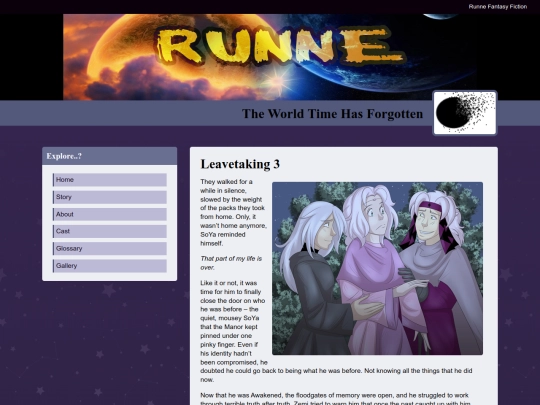The width and height of the screenshot is (540, 405).
Task: Open the Home navigation link
Action: click(x=110, y=180)
